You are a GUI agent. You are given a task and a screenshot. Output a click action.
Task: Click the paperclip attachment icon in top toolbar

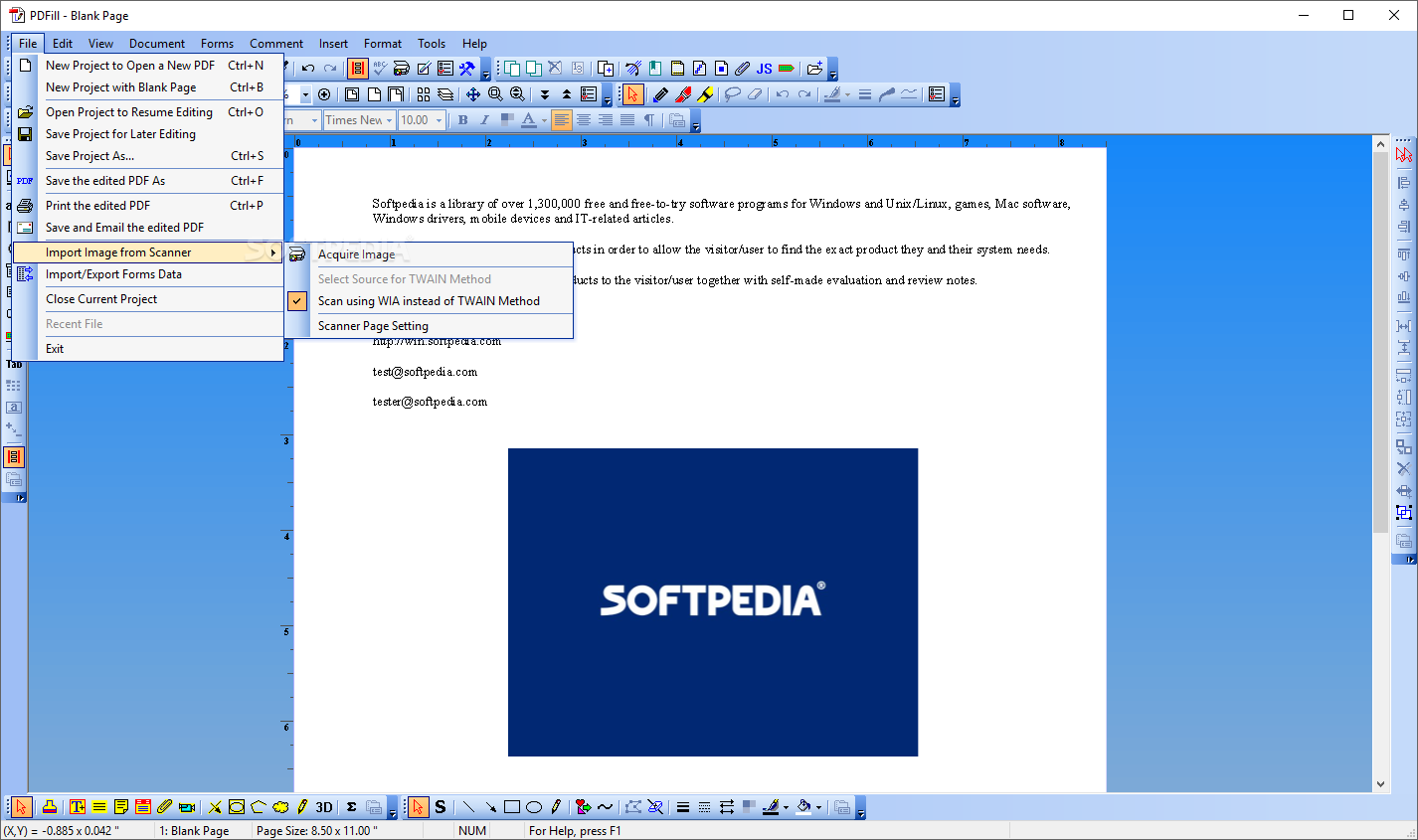coord(743,69)
